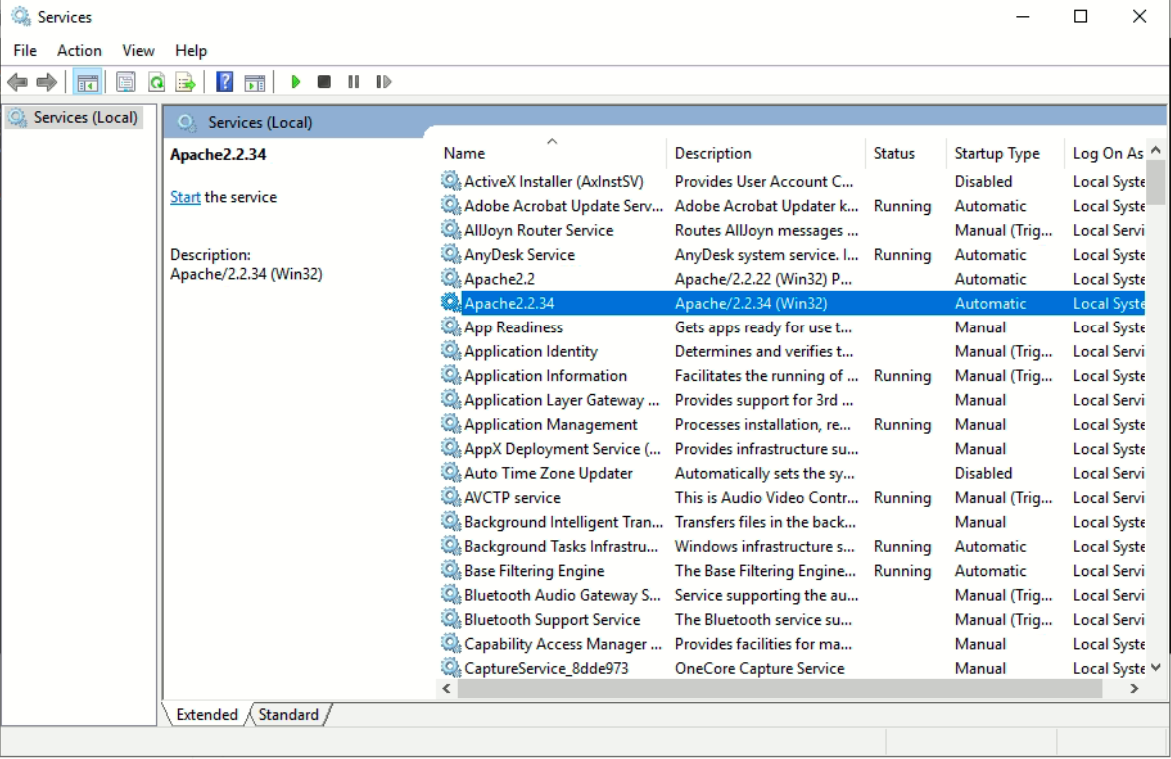Open Properties from the toolbar
Screen dimensions: 1171x759
click(x=125, y=82)
